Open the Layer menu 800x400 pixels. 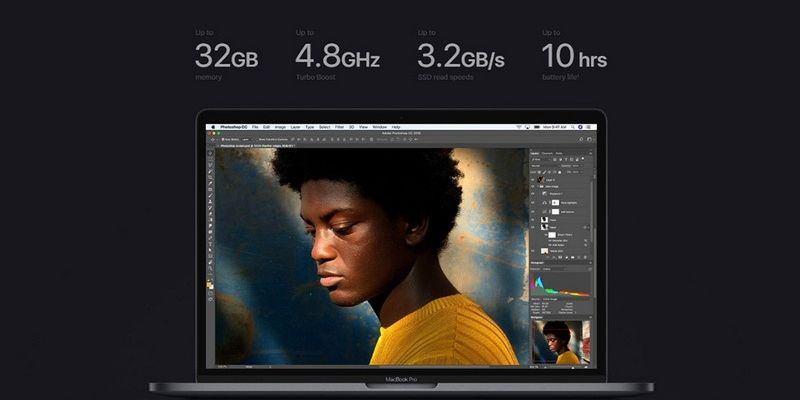[295, 127]
